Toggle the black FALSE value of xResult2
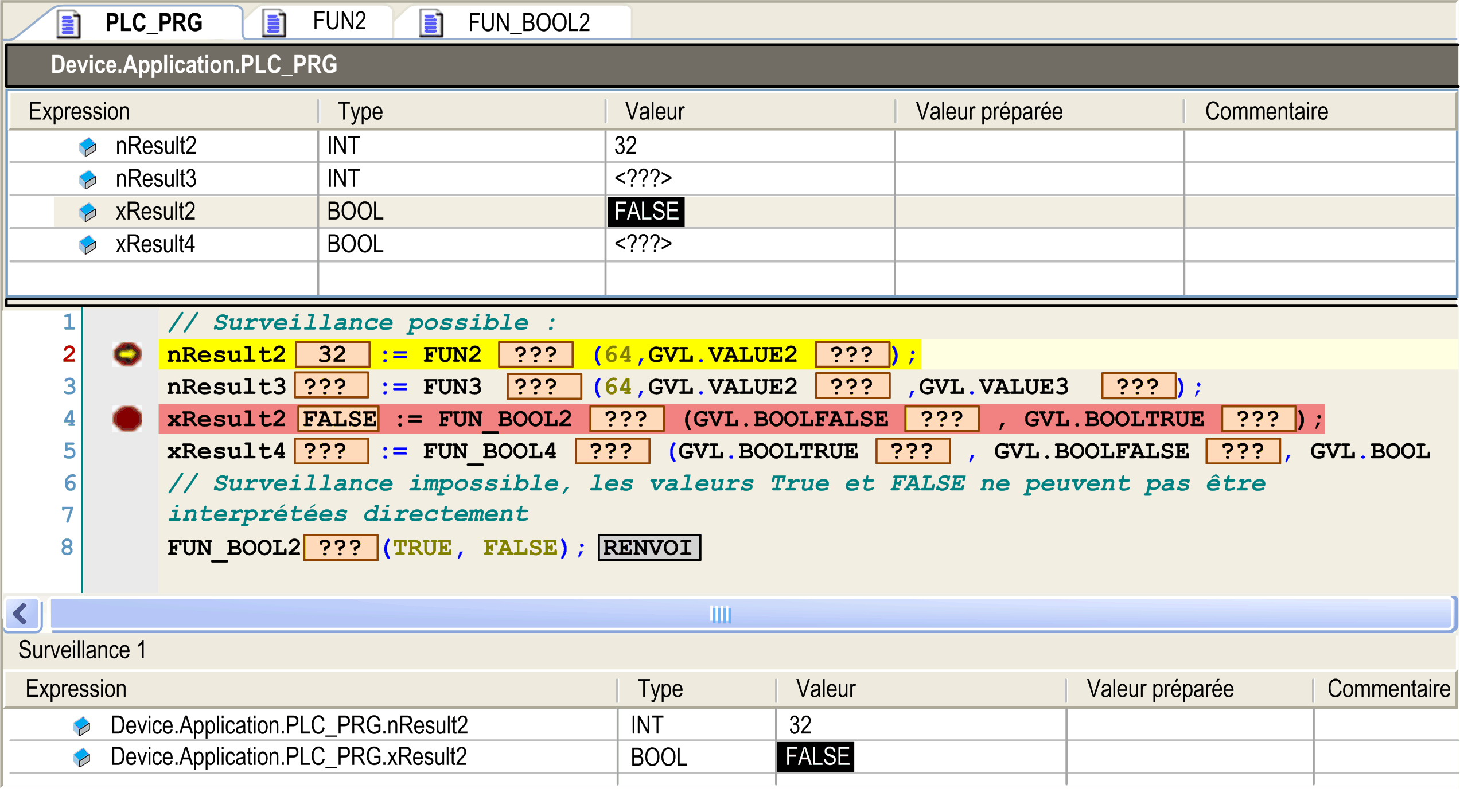Screen dimensions: 1460x812 645,212
